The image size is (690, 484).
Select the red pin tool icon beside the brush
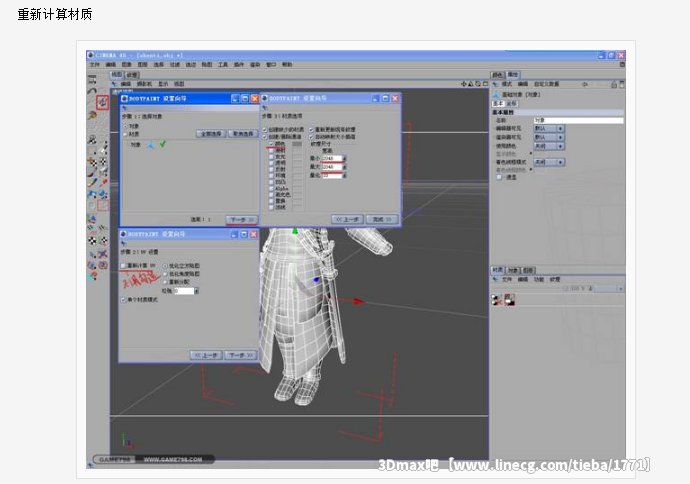click(103, 182)
